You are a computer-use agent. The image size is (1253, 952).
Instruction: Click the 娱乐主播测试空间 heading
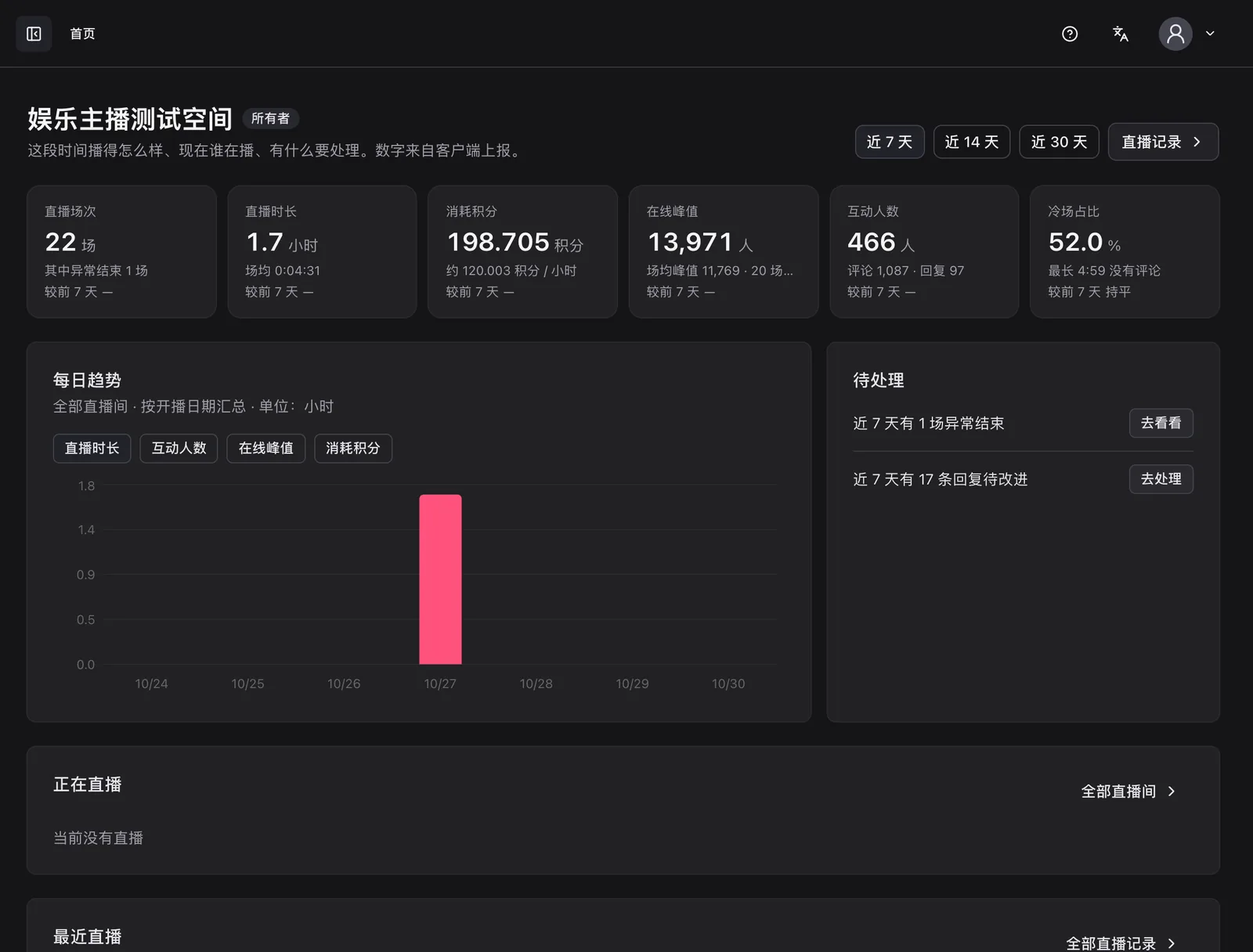(x=130, y=119)
